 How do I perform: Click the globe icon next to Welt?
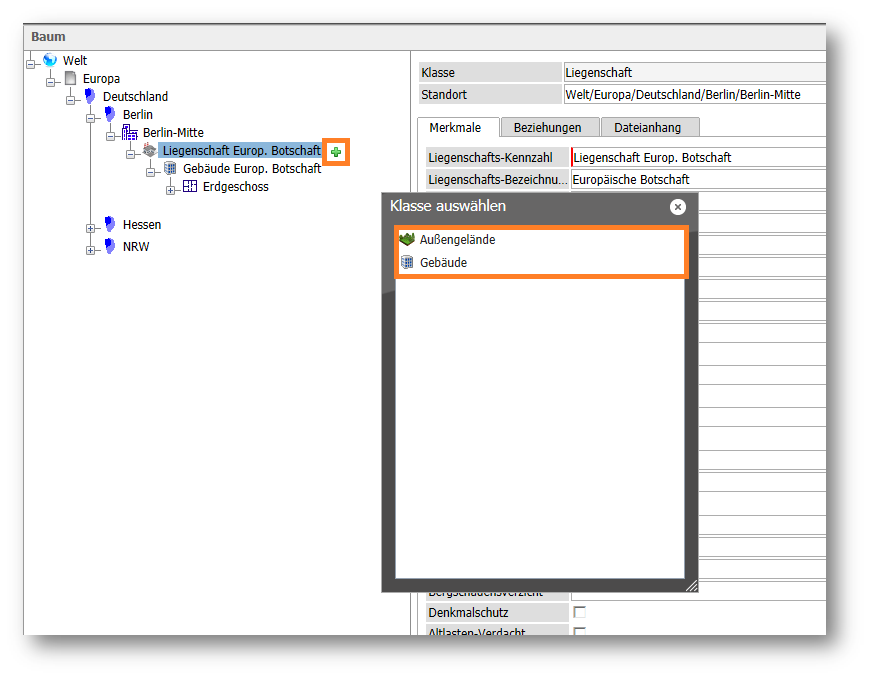[x=50, y=59]
